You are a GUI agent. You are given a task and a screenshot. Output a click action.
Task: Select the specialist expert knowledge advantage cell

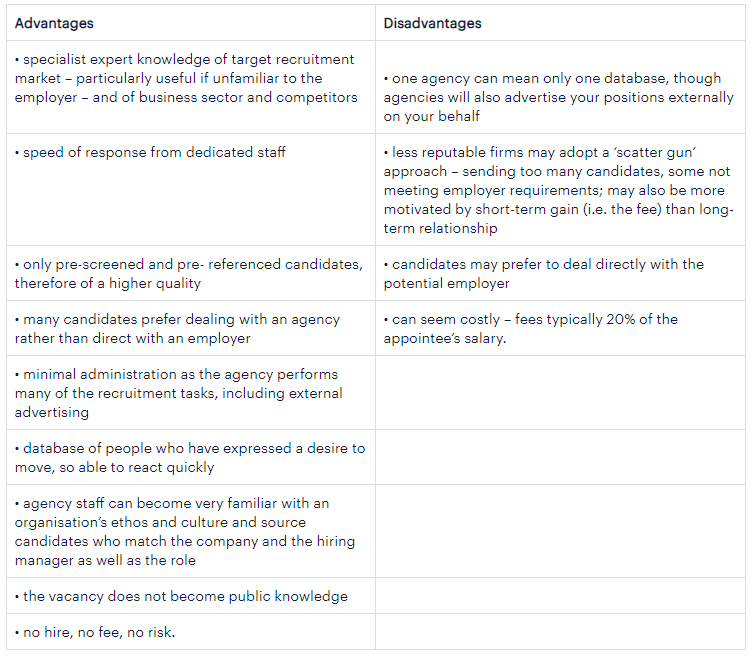point(186,78)
